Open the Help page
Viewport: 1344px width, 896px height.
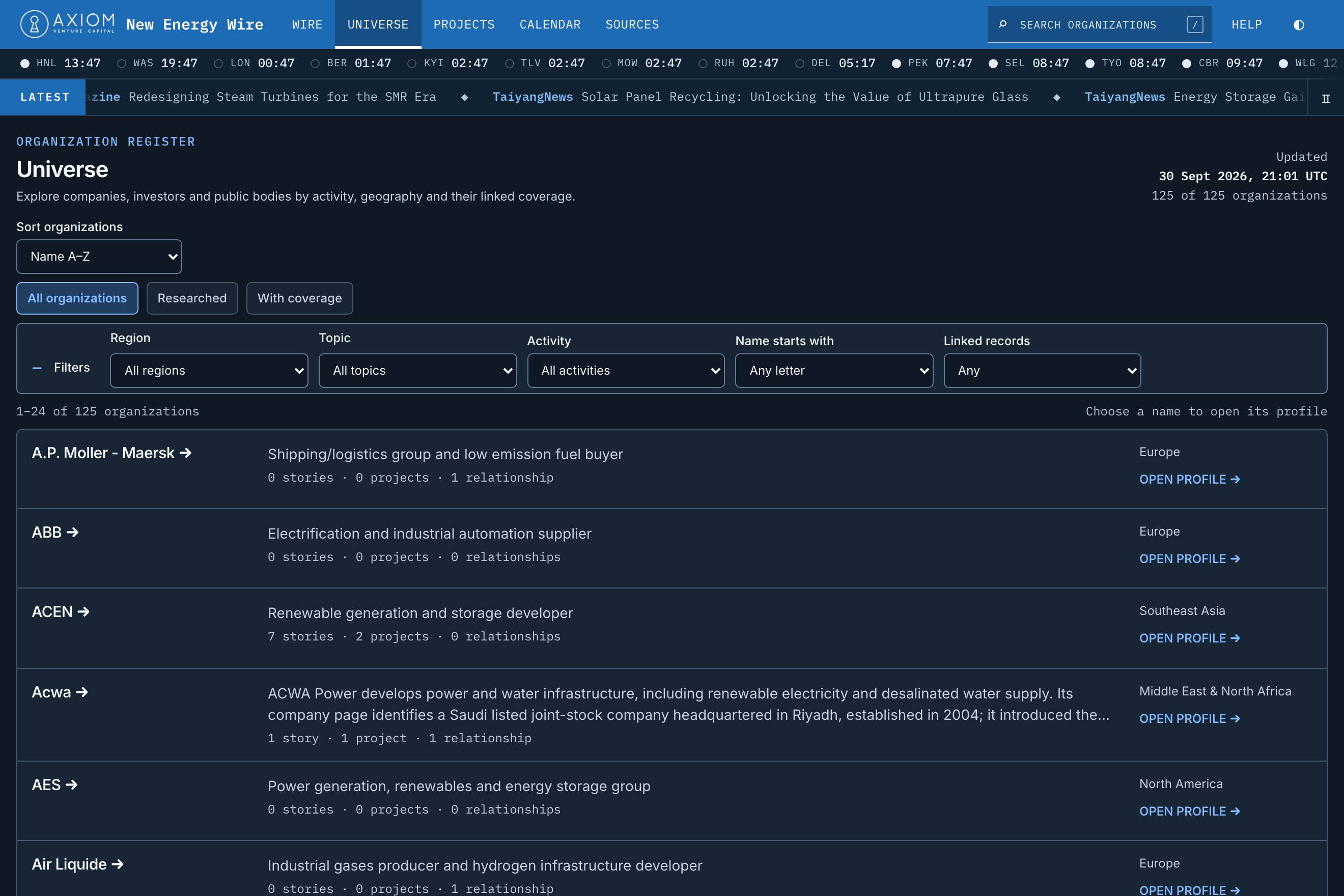pos(1247,24)
